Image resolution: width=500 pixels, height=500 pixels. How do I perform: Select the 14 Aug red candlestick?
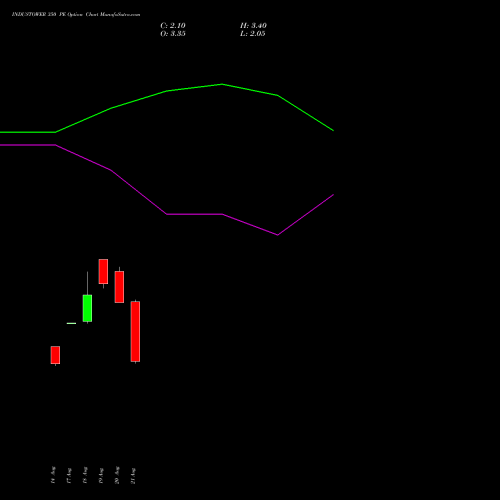coord(55,355)
